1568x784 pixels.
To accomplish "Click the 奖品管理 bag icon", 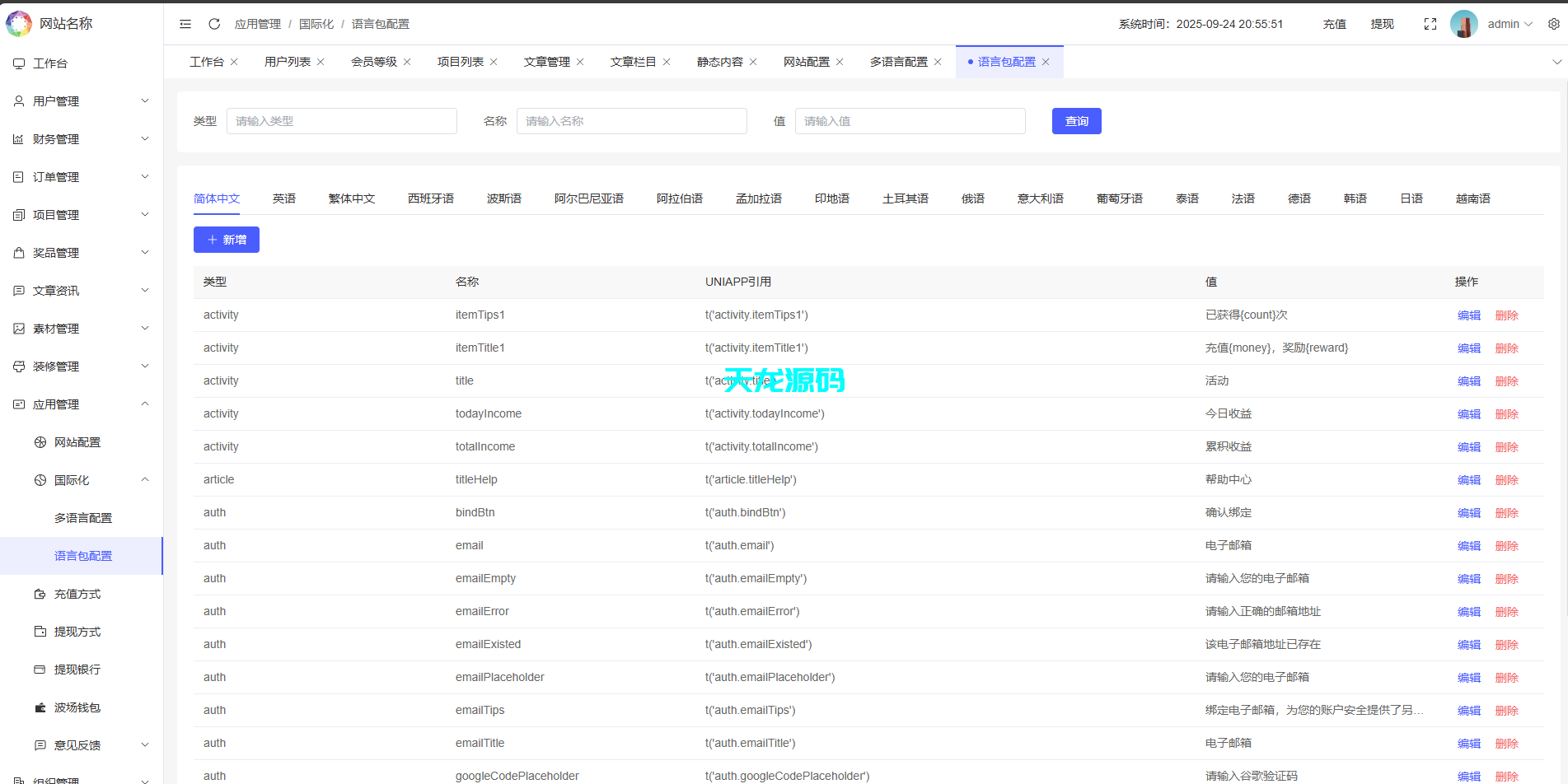I will (x=18, y=252).
